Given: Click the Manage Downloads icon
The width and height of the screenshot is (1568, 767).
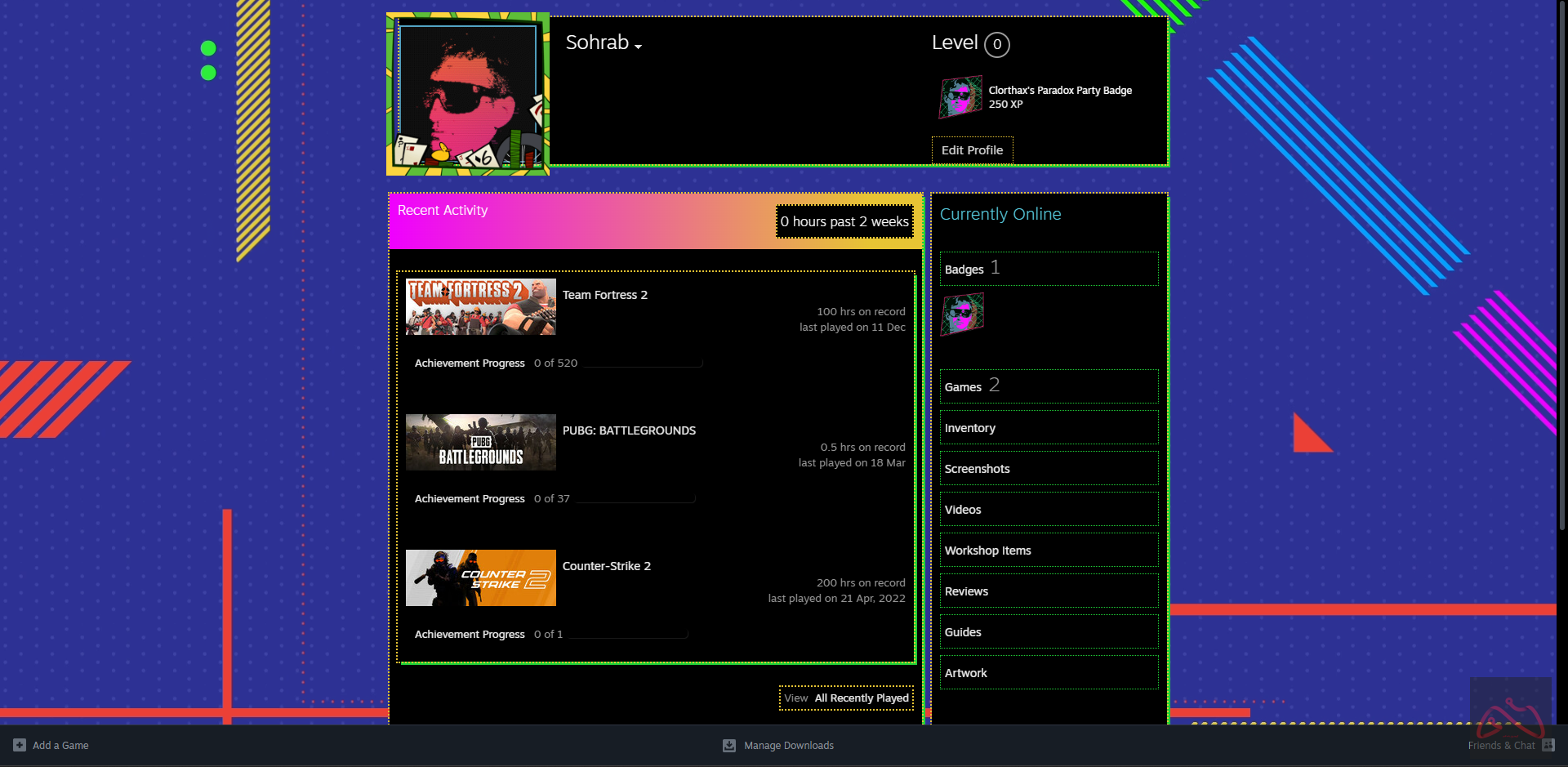Looking at the screenshot, I should (729, 746).
